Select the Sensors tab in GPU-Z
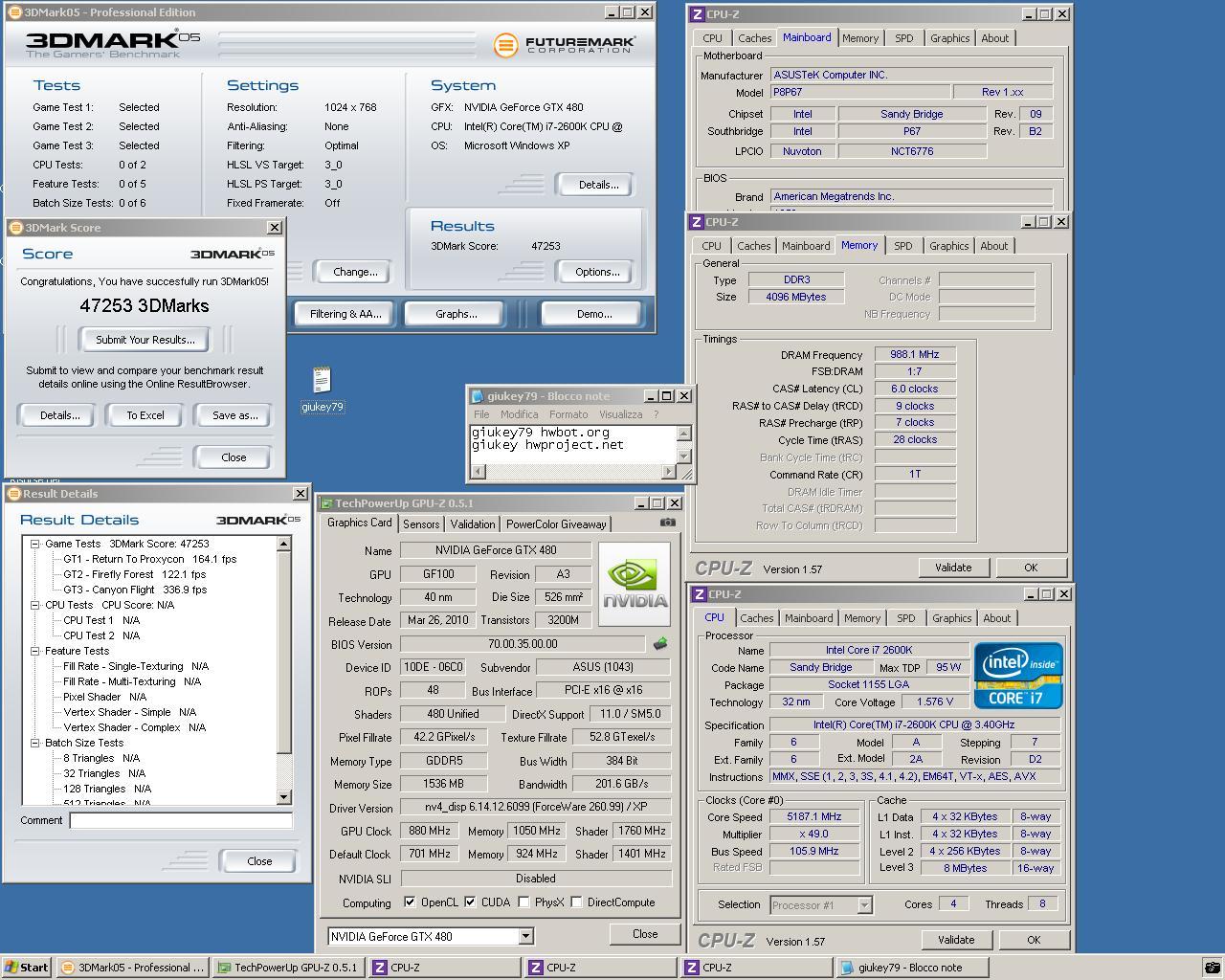Screen dimensions: 1225x980 tap(421, 524)
